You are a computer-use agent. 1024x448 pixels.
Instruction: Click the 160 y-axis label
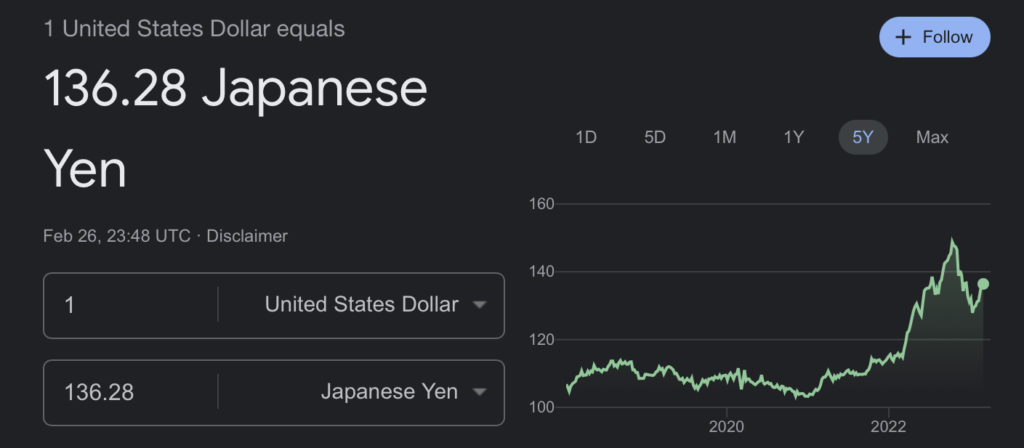coord(543,204)
